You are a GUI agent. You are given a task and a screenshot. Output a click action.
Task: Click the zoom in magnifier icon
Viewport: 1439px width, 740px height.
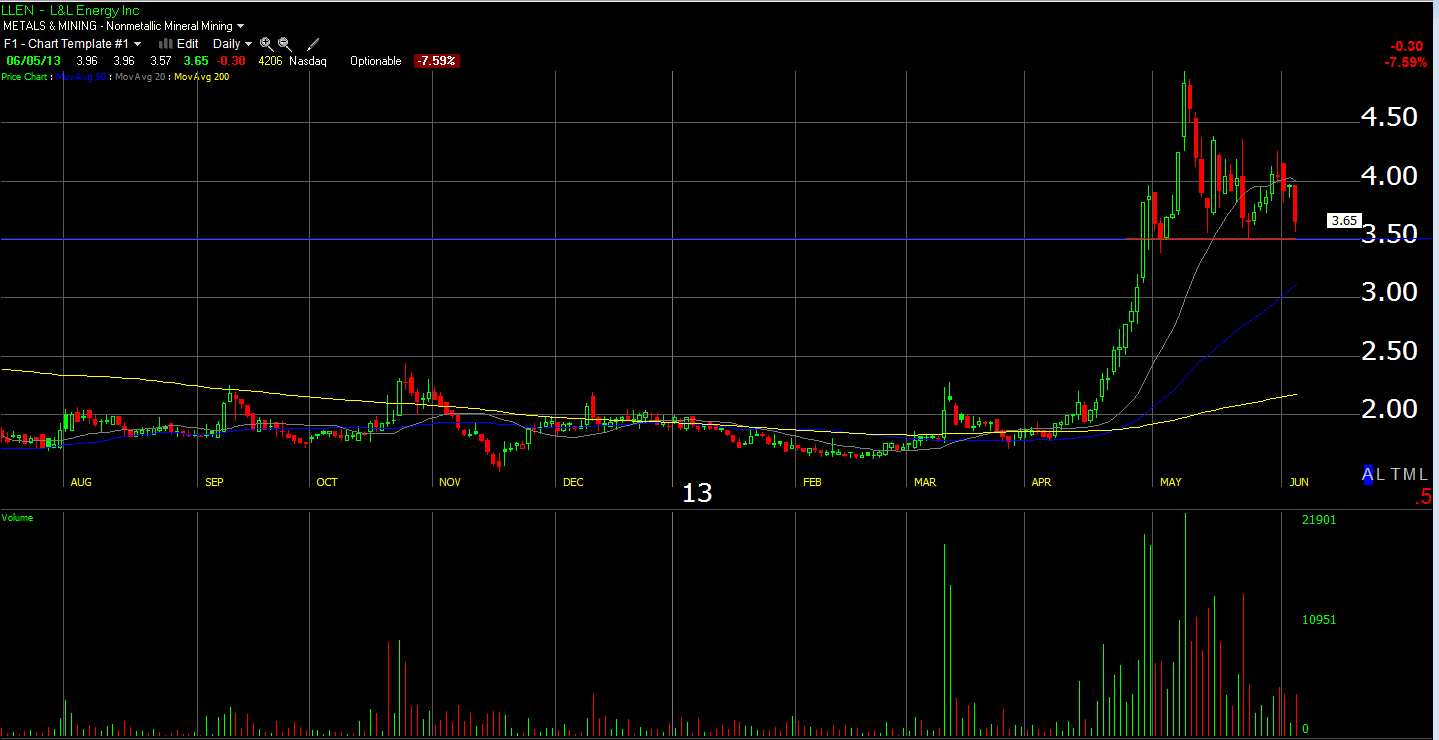coord(266,44)
